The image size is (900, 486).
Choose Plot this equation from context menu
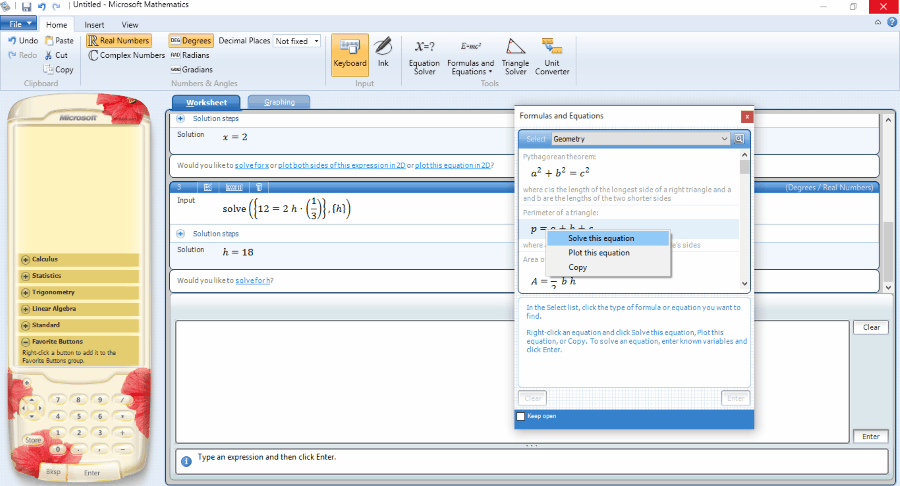[608, 252]
